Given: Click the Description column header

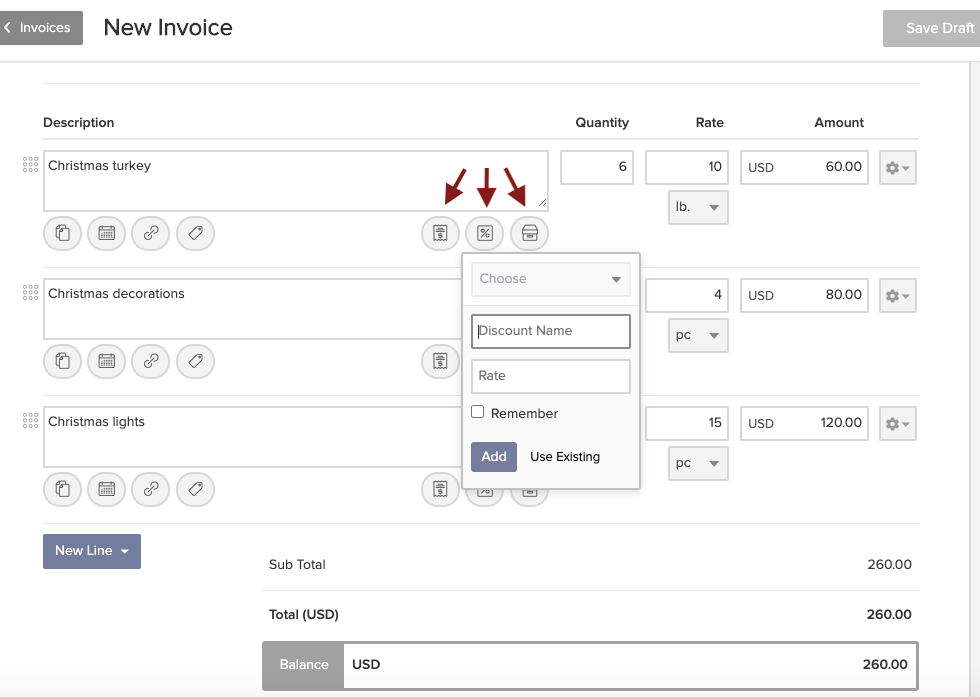Looking at the screenshot, I should pyautogui.click(x=79, y=123).
